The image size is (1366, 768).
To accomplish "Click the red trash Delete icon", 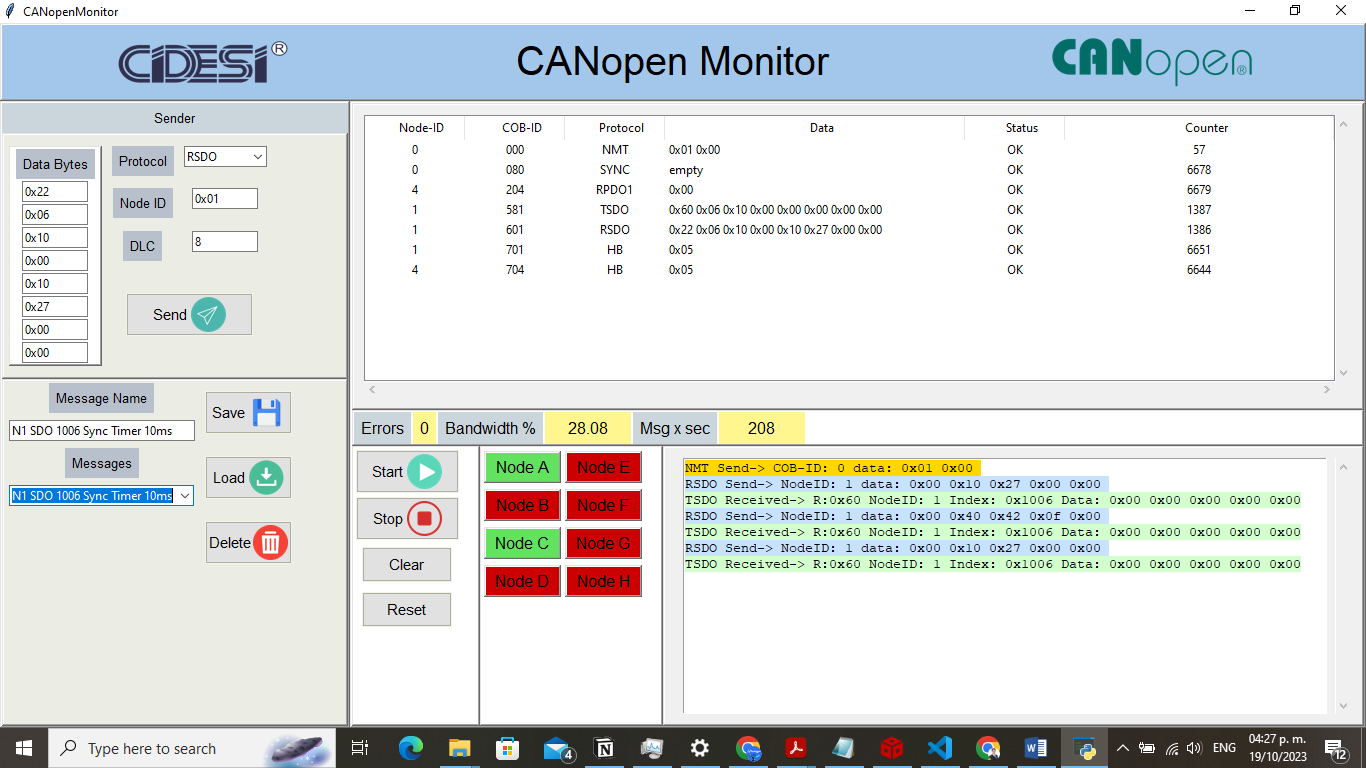I will (x=268, y=542).
